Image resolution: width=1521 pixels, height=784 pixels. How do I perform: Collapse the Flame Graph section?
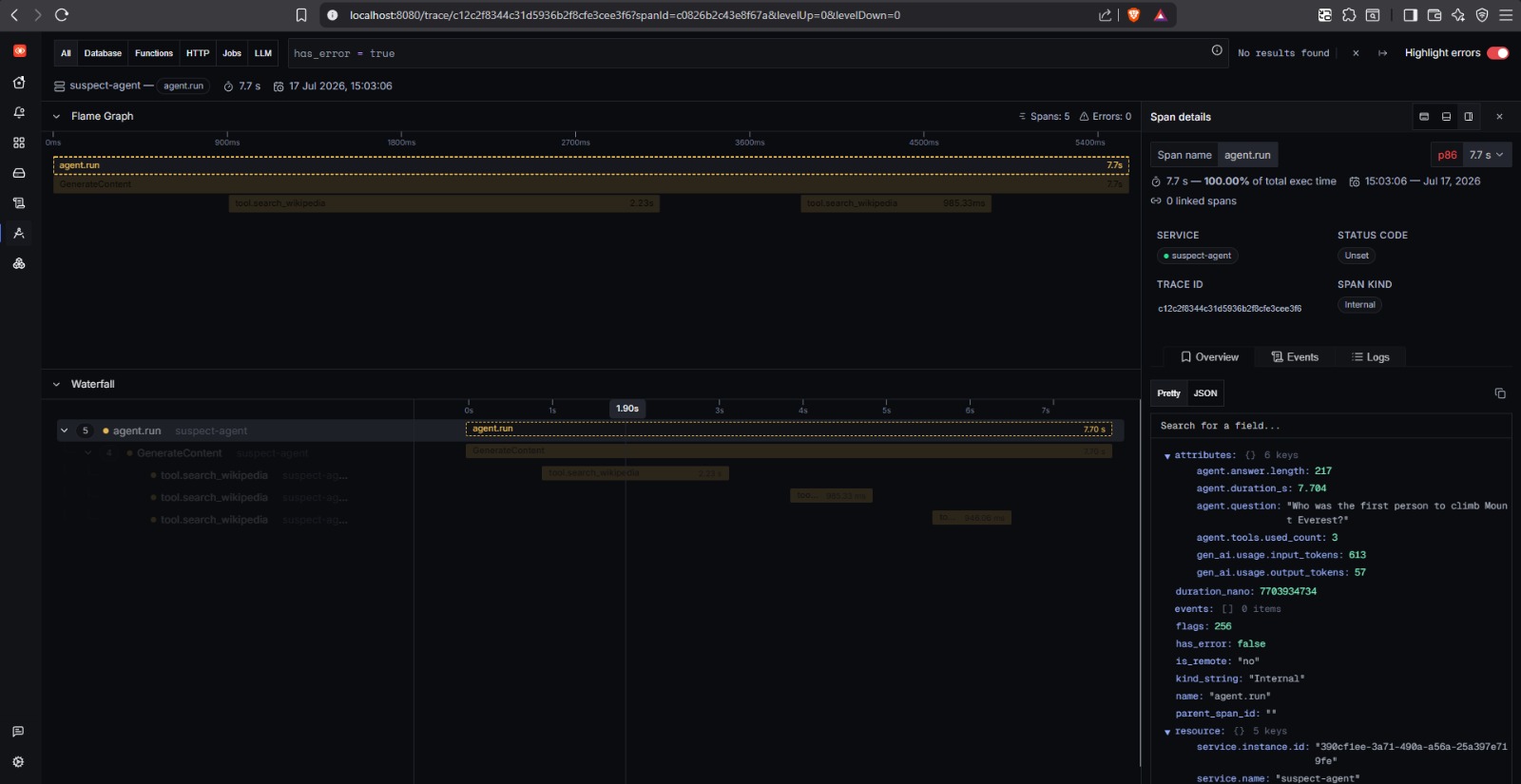[56, 117]
